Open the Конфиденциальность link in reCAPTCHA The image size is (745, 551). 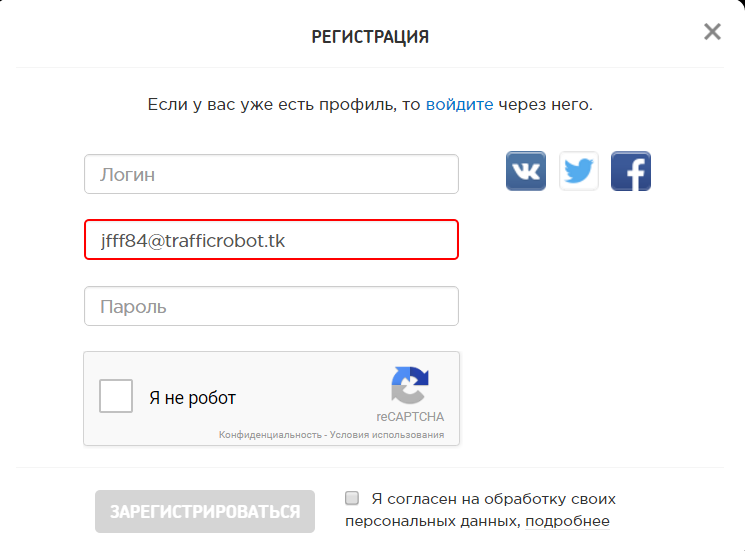pyautogui.click(x=270, y=435)
